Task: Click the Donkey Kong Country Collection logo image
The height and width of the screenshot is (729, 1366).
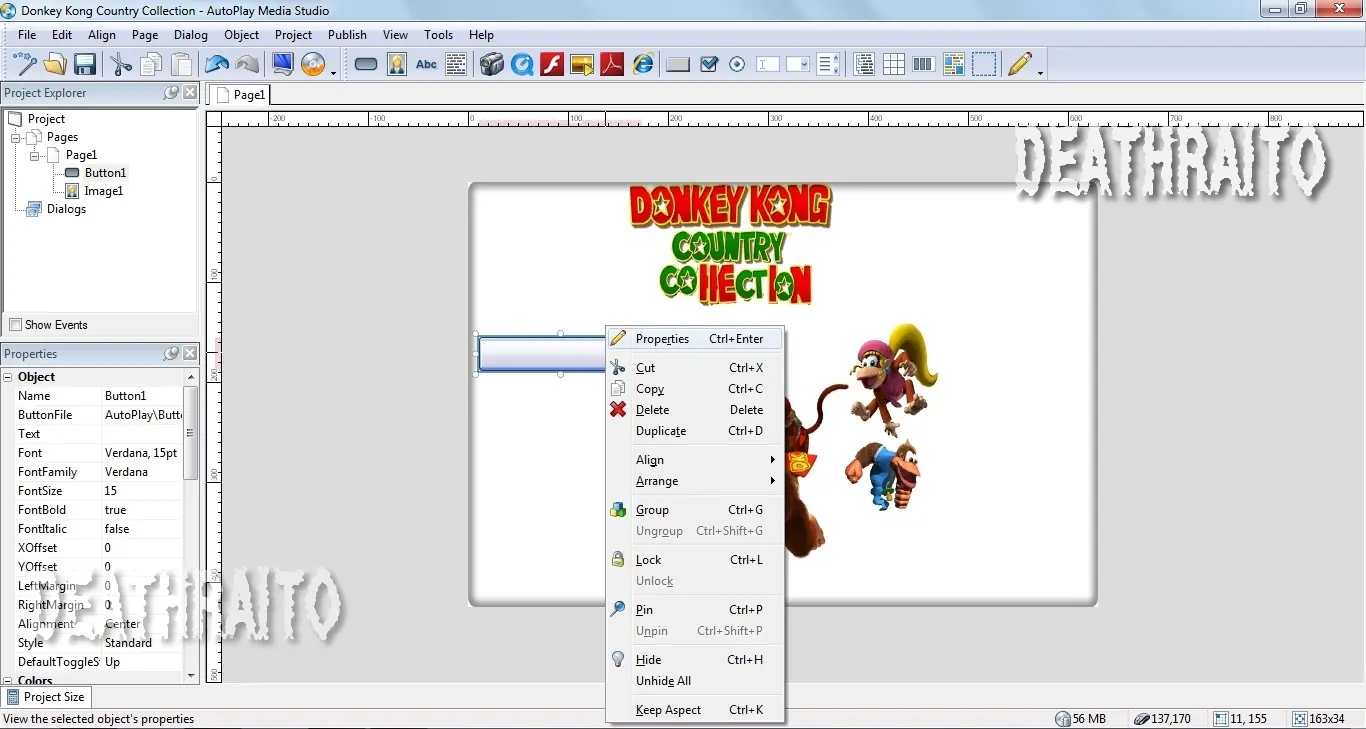Action: [x=731, y=245]
